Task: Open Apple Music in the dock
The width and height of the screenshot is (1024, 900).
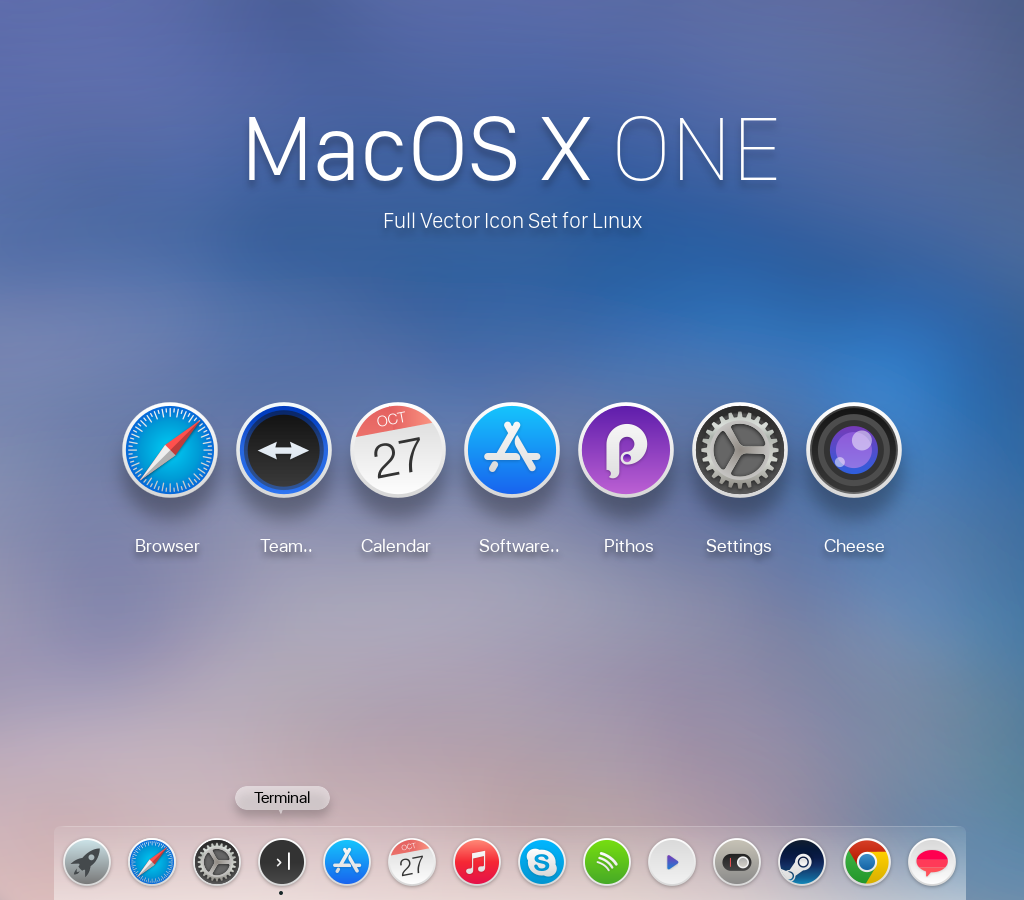Action: 477,862
